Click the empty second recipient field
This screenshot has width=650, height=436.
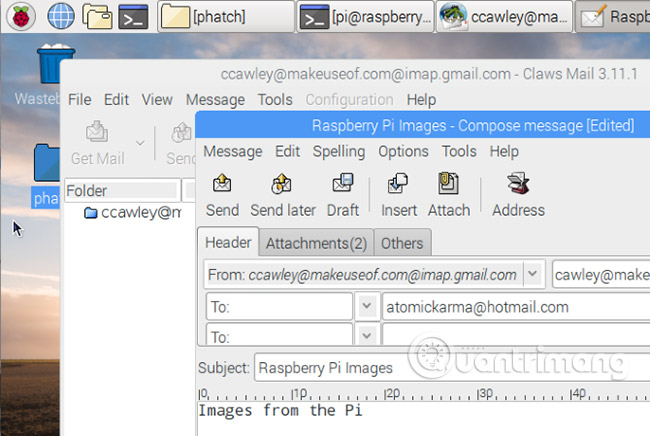point(516,334)
